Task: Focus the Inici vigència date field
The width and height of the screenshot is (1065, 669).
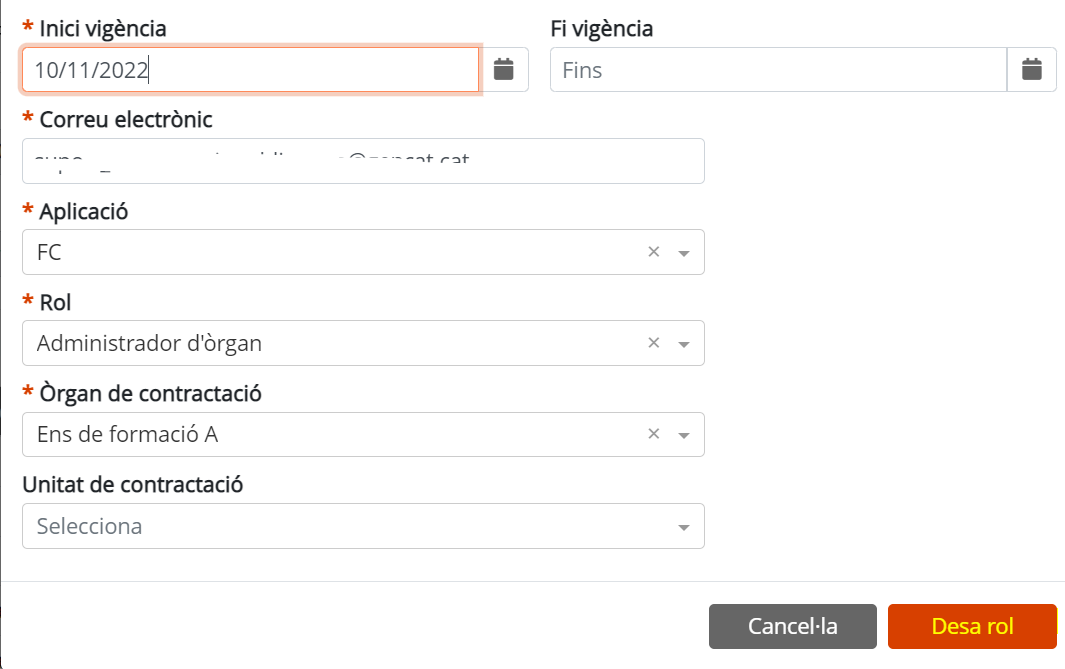Action: [251, 69]
